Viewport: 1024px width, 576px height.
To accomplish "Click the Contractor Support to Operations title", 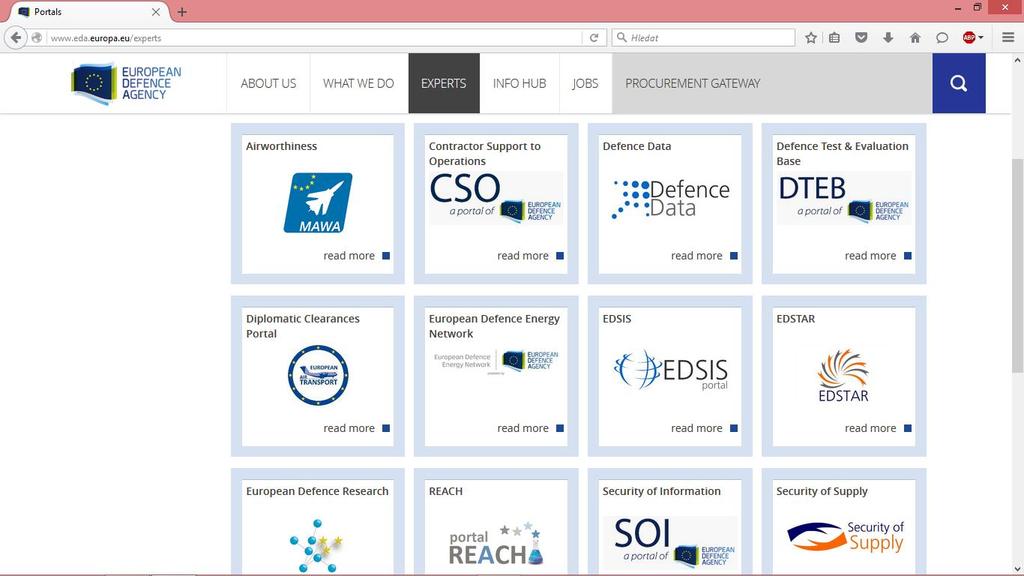I will pyautogui.click(x=485, y=153).
